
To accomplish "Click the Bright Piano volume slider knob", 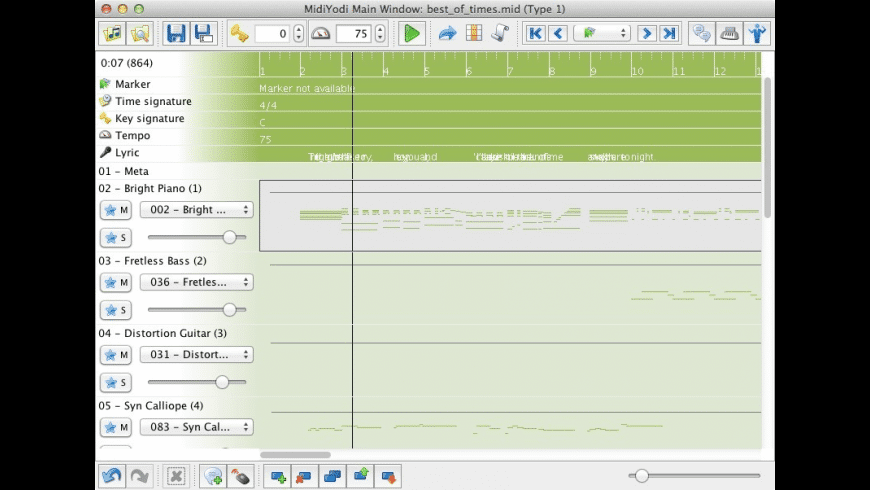I will pos(229,237).
